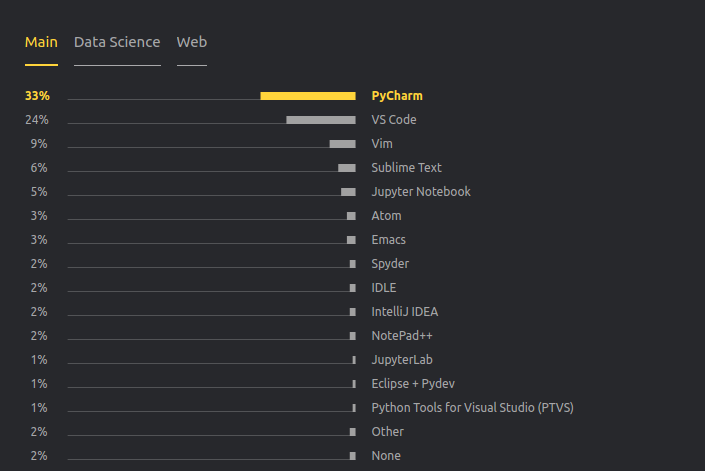Image resolution: width=705 pixels, height=471 pixels.
Task: Select the Web tab
Action: [192, 42]
